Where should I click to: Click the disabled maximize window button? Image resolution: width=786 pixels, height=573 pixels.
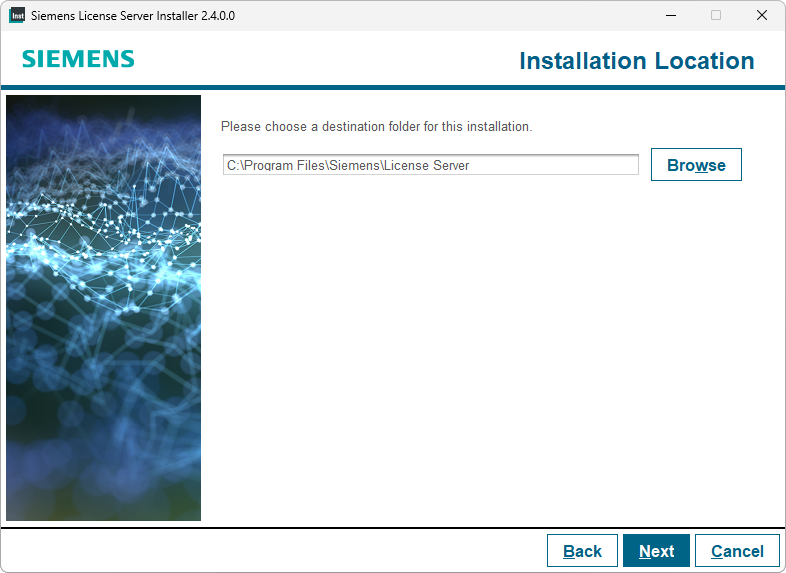tap(716, 16)
